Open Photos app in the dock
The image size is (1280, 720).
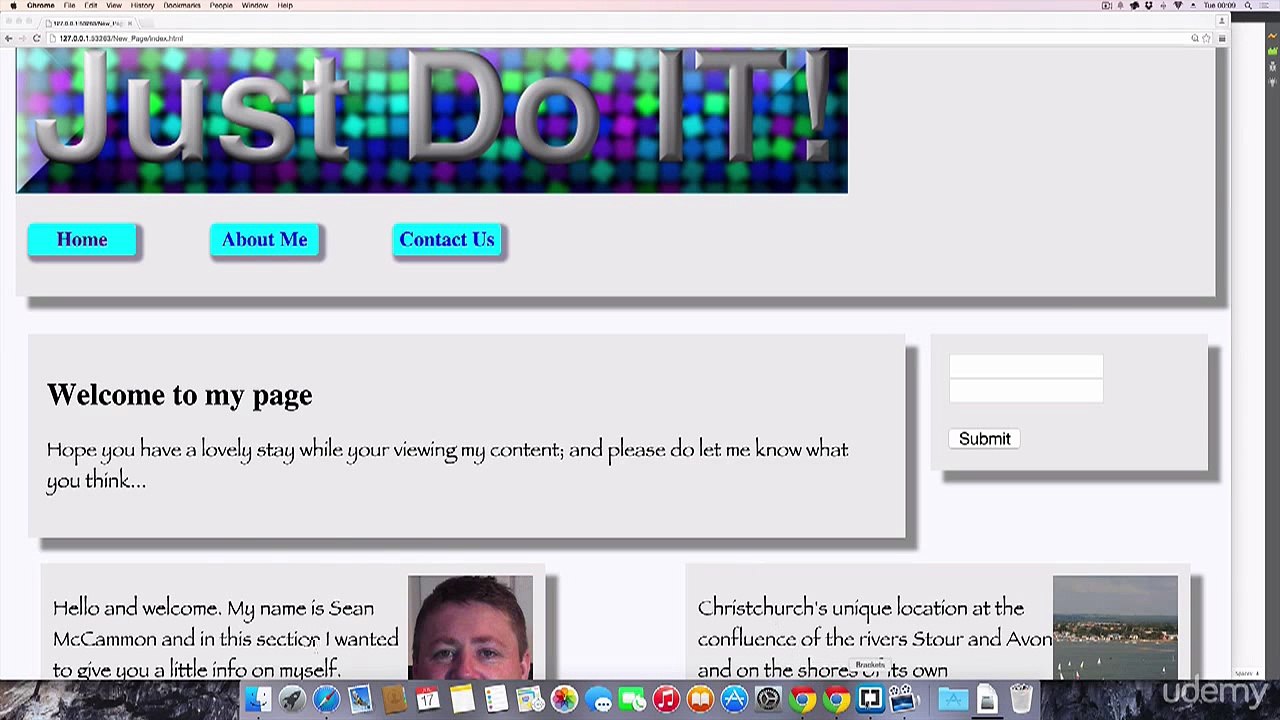(x=564, y=699)
